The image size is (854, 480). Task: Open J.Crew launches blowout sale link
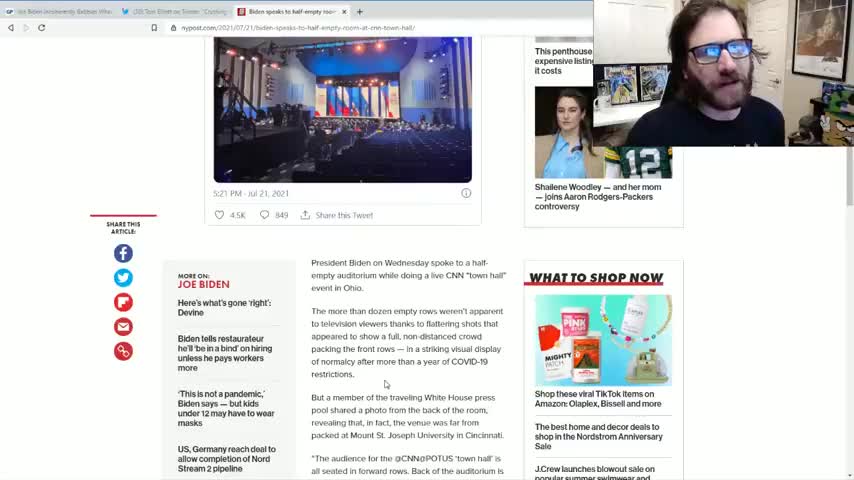coord(595,473)
